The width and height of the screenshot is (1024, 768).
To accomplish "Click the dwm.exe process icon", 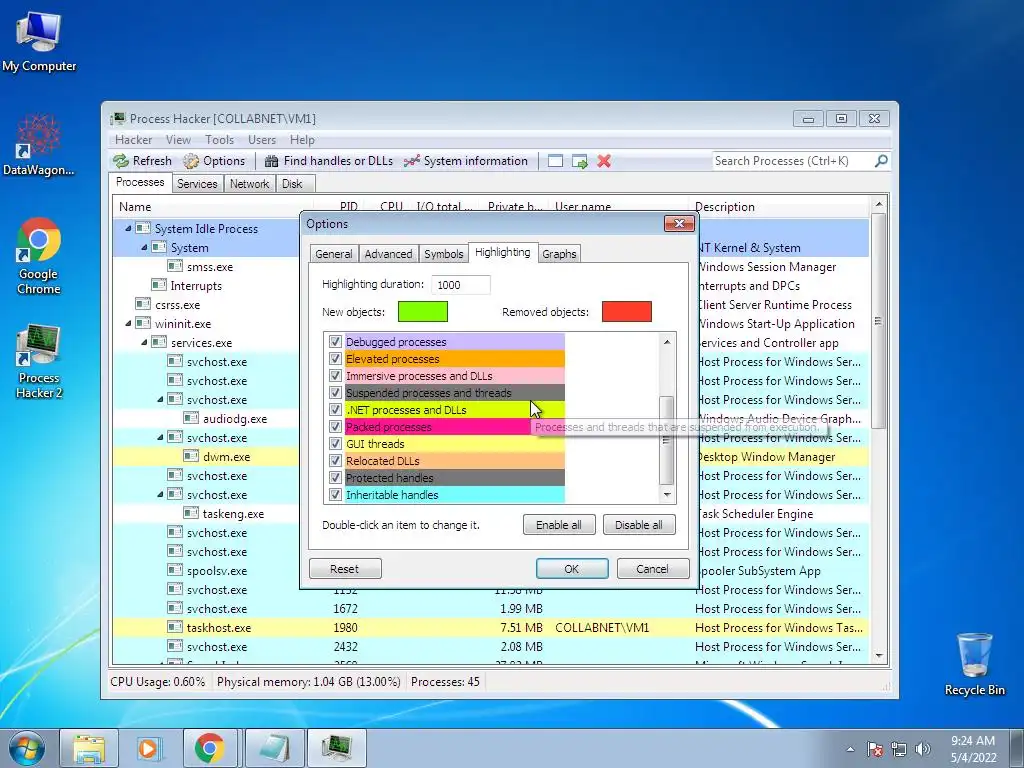I will (x=191, y=456).
